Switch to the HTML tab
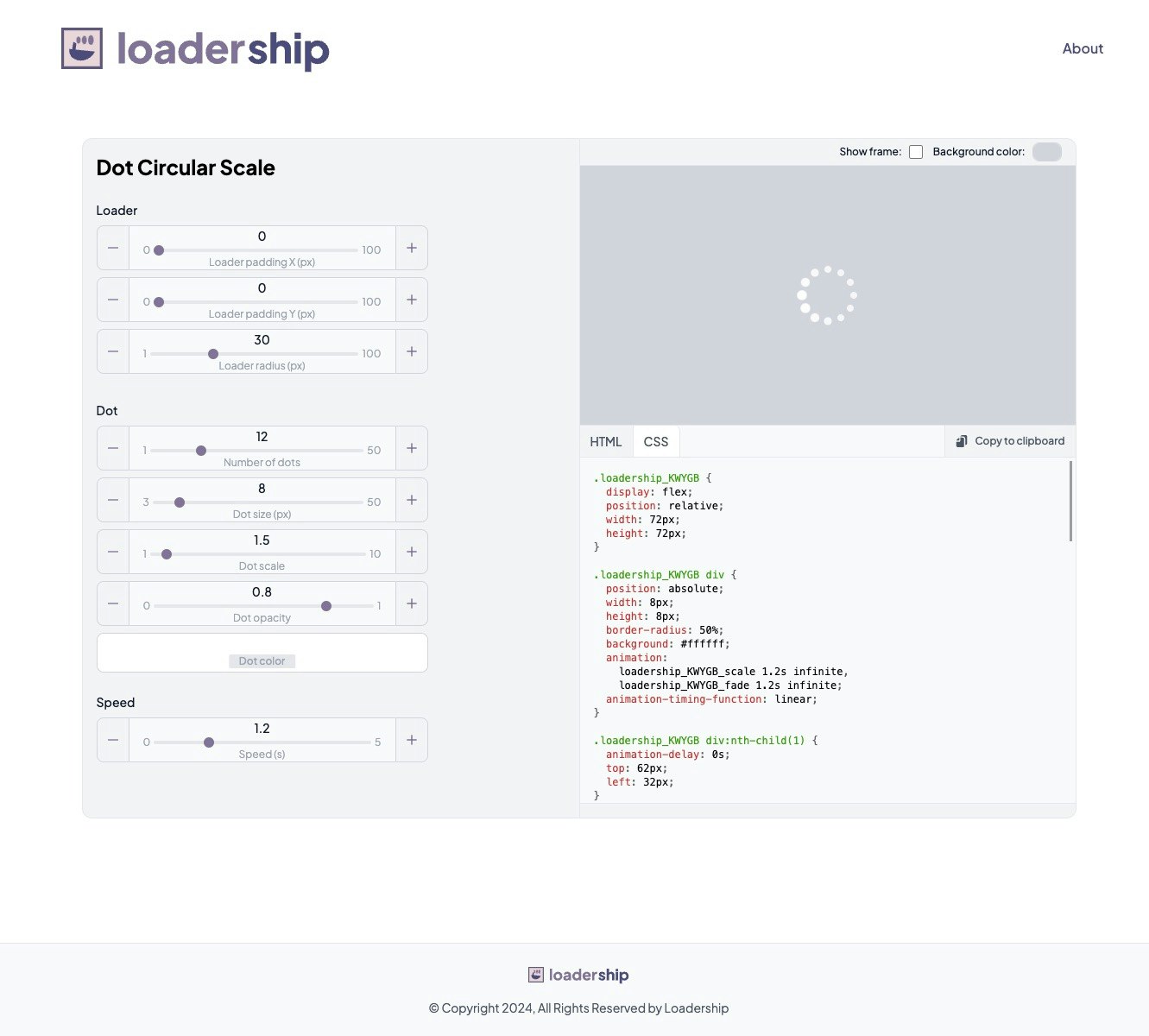Screen dimensions: 1149x1036 coord(605,441)
